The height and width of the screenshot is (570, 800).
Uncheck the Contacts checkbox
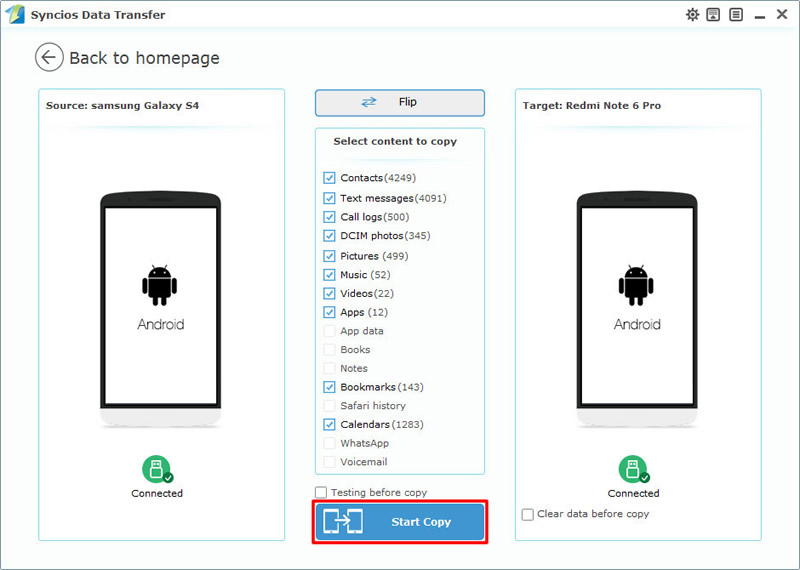click(x=329, y=178)
